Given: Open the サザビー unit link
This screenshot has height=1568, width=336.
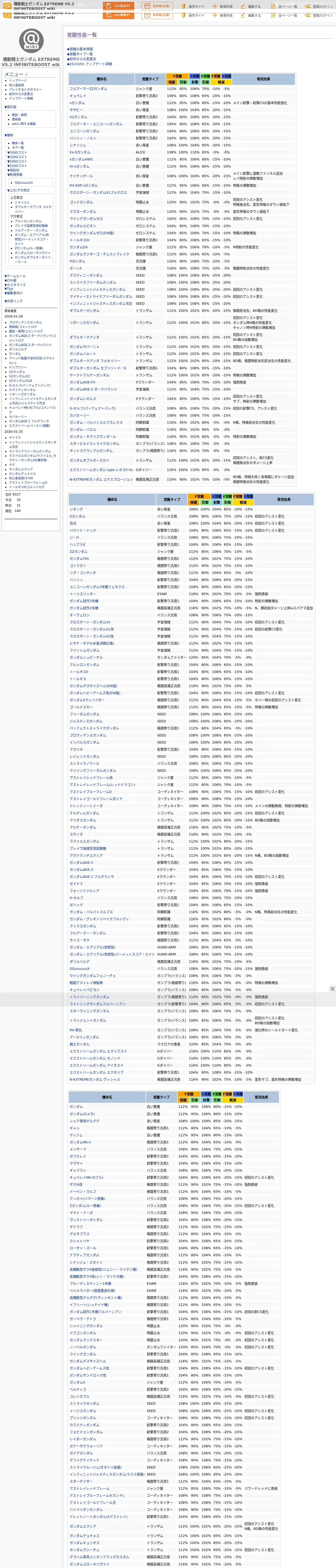Looking at the screenshot, I should pos(76,110).
